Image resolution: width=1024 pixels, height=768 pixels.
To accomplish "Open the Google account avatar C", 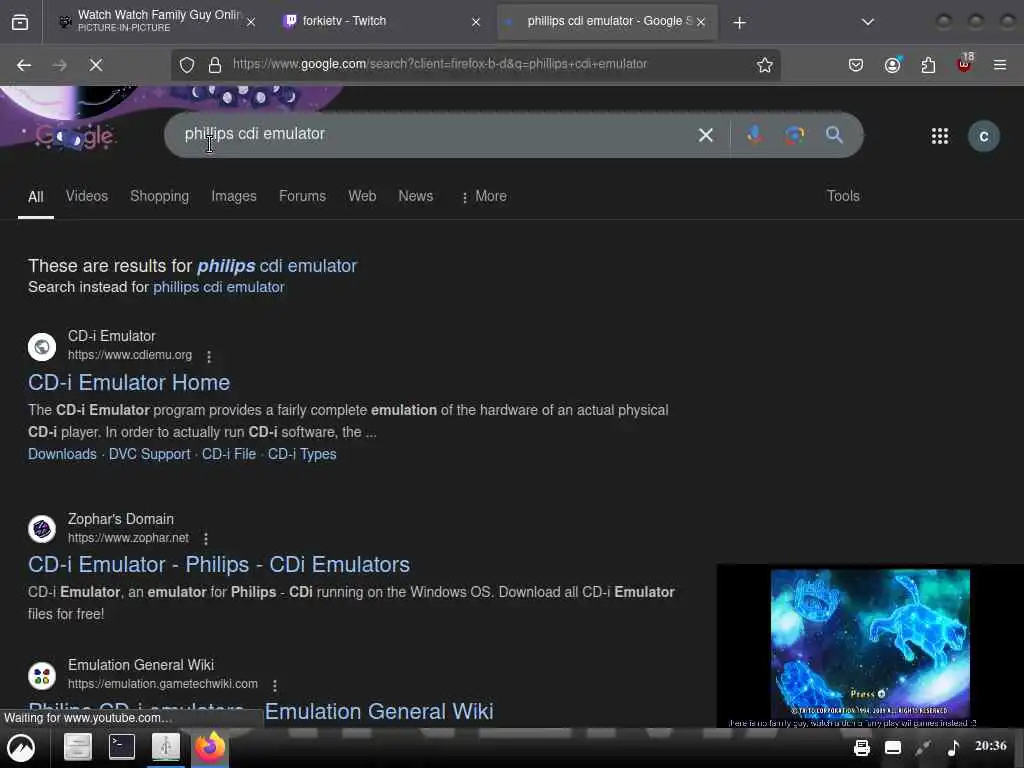I will [984, 136].
